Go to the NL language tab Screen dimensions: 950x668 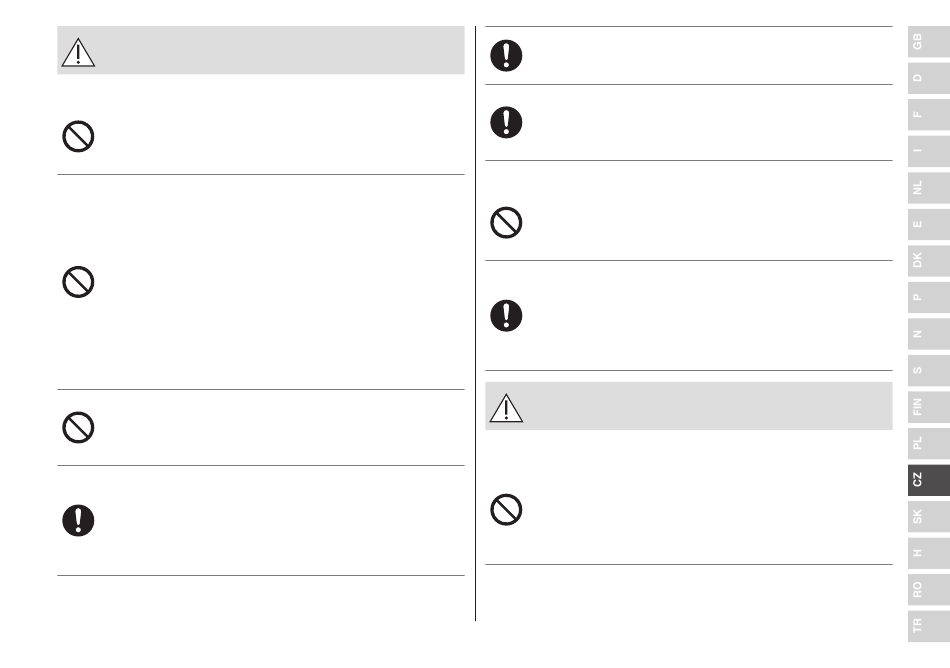[929, 188]
